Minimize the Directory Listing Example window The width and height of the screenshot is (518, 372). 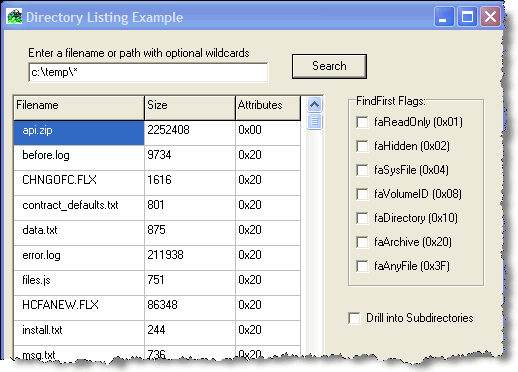pos(444,17)
